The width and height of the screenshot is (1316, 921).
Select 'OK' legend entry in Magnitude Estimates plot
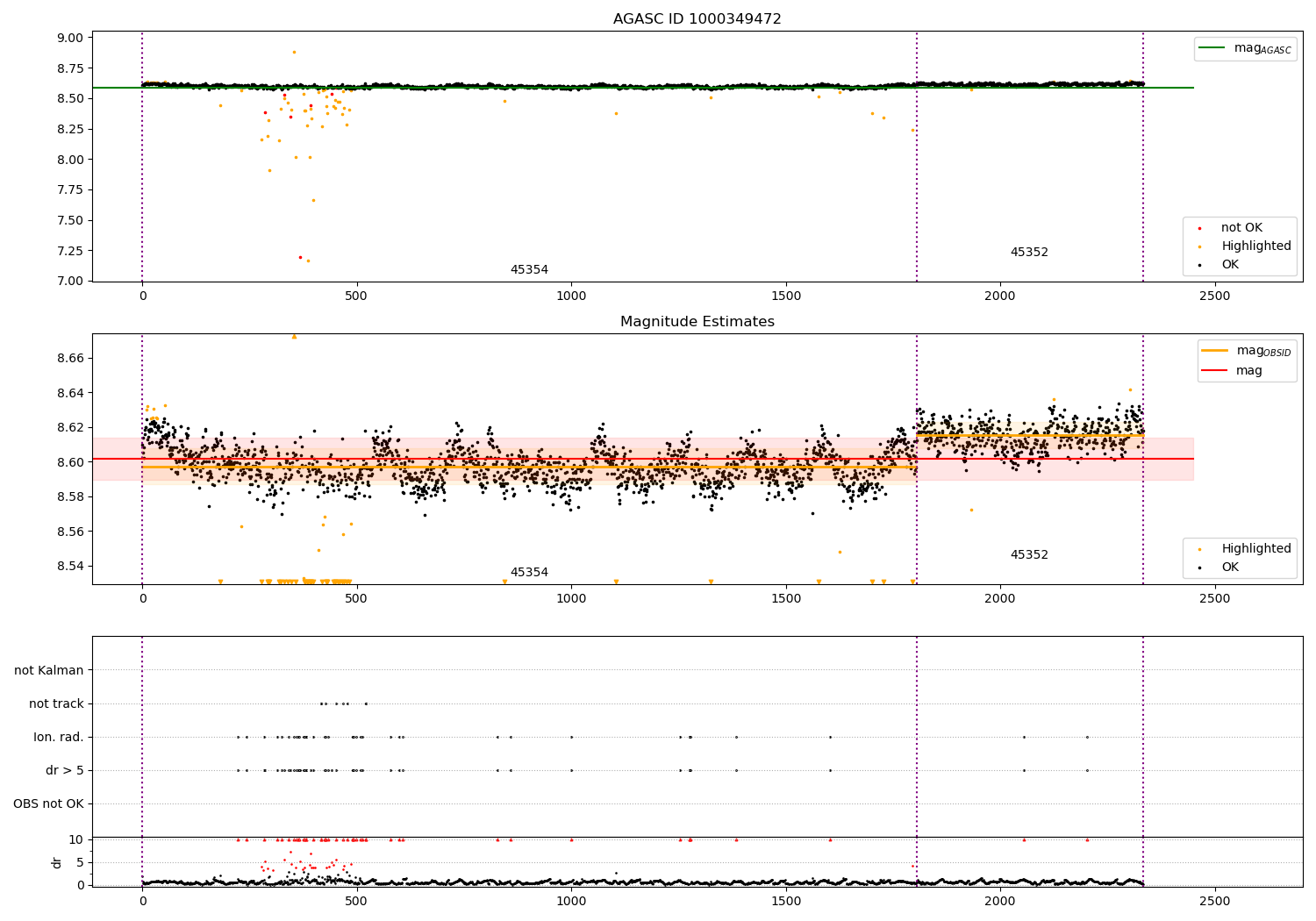click(1230, 568)
